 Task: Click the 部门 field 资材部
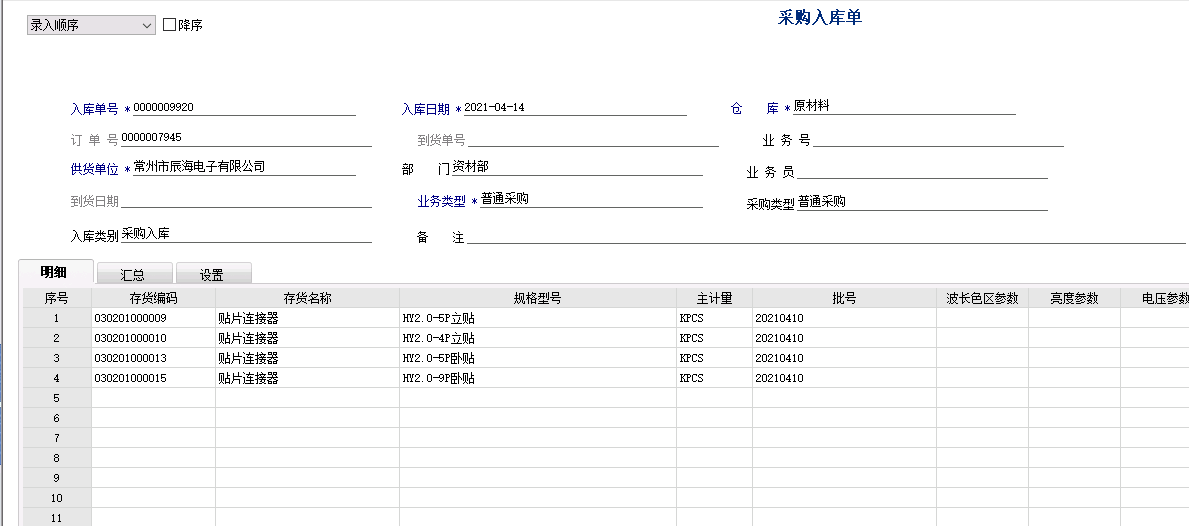coord(577,168)
